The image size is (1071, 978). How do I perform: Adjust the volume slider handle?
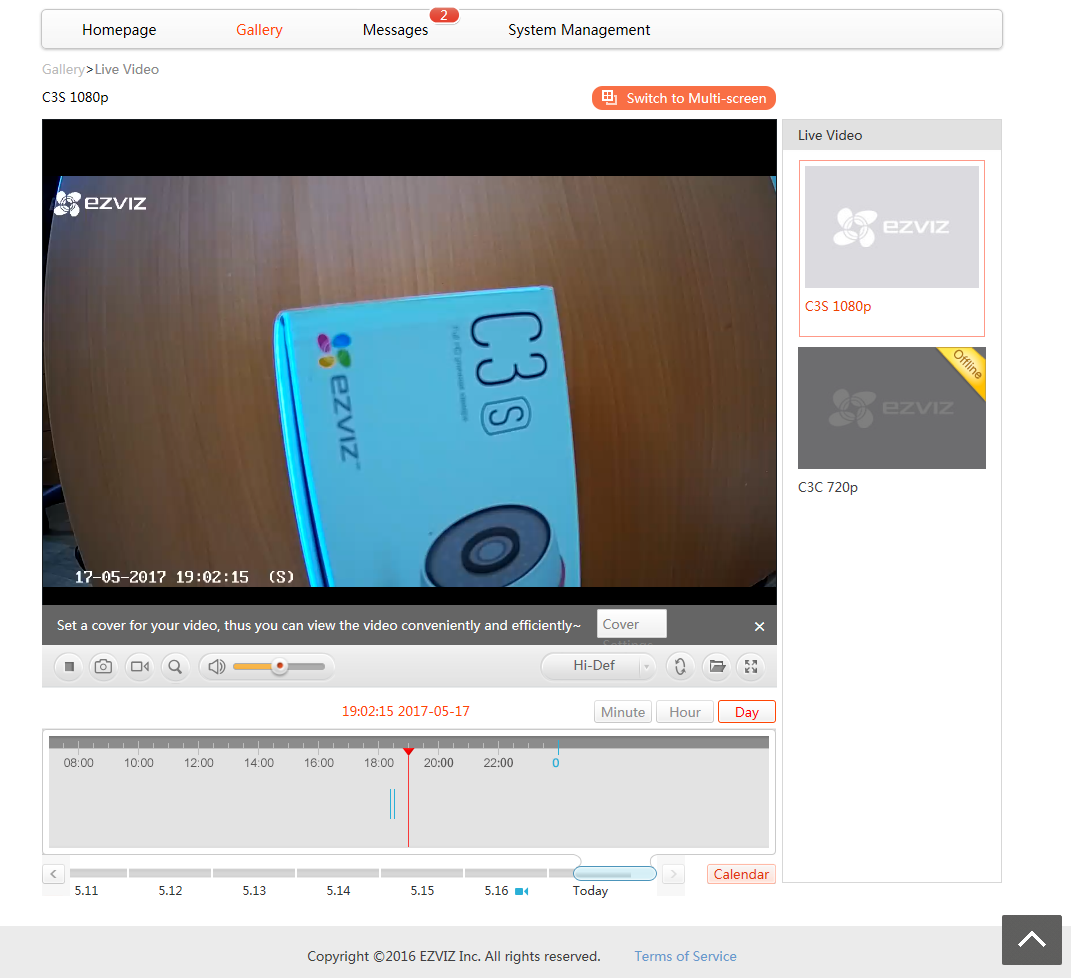click(279, 666)
